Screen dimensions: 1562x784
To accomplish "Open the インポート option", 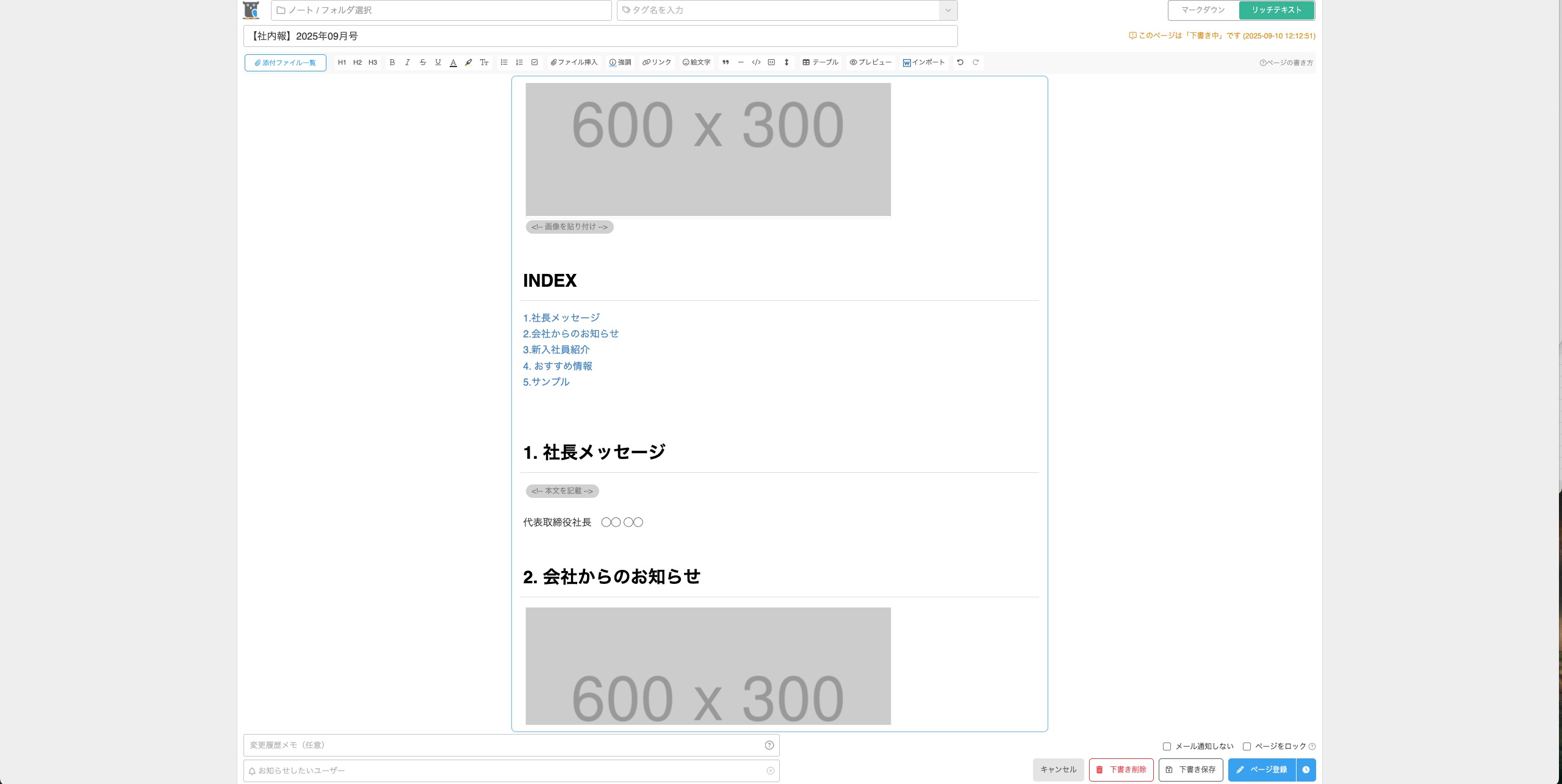I will click(924, 62).
